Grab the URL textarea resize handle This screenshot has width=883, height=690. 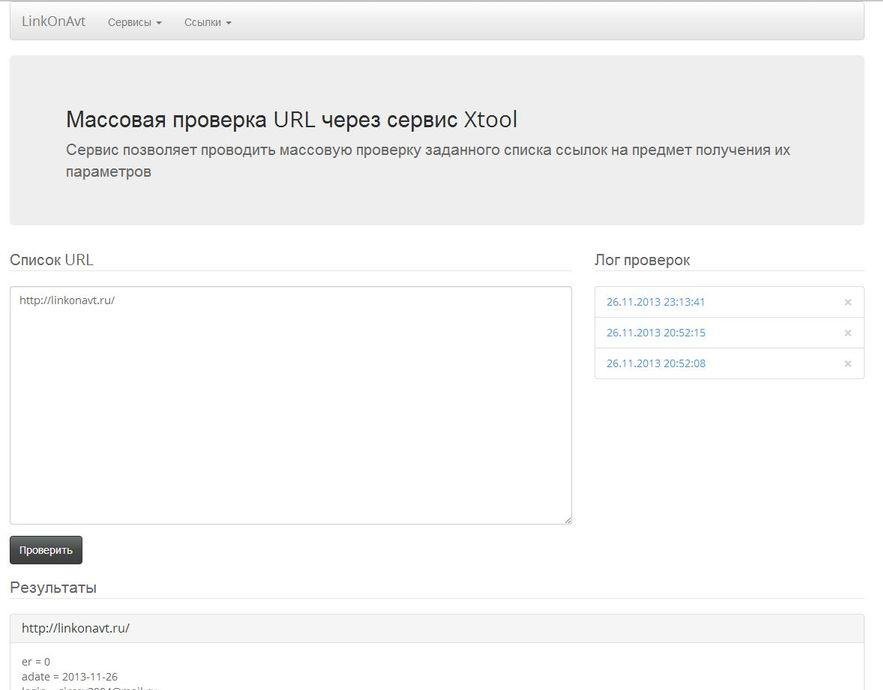[x=567, y=519]
